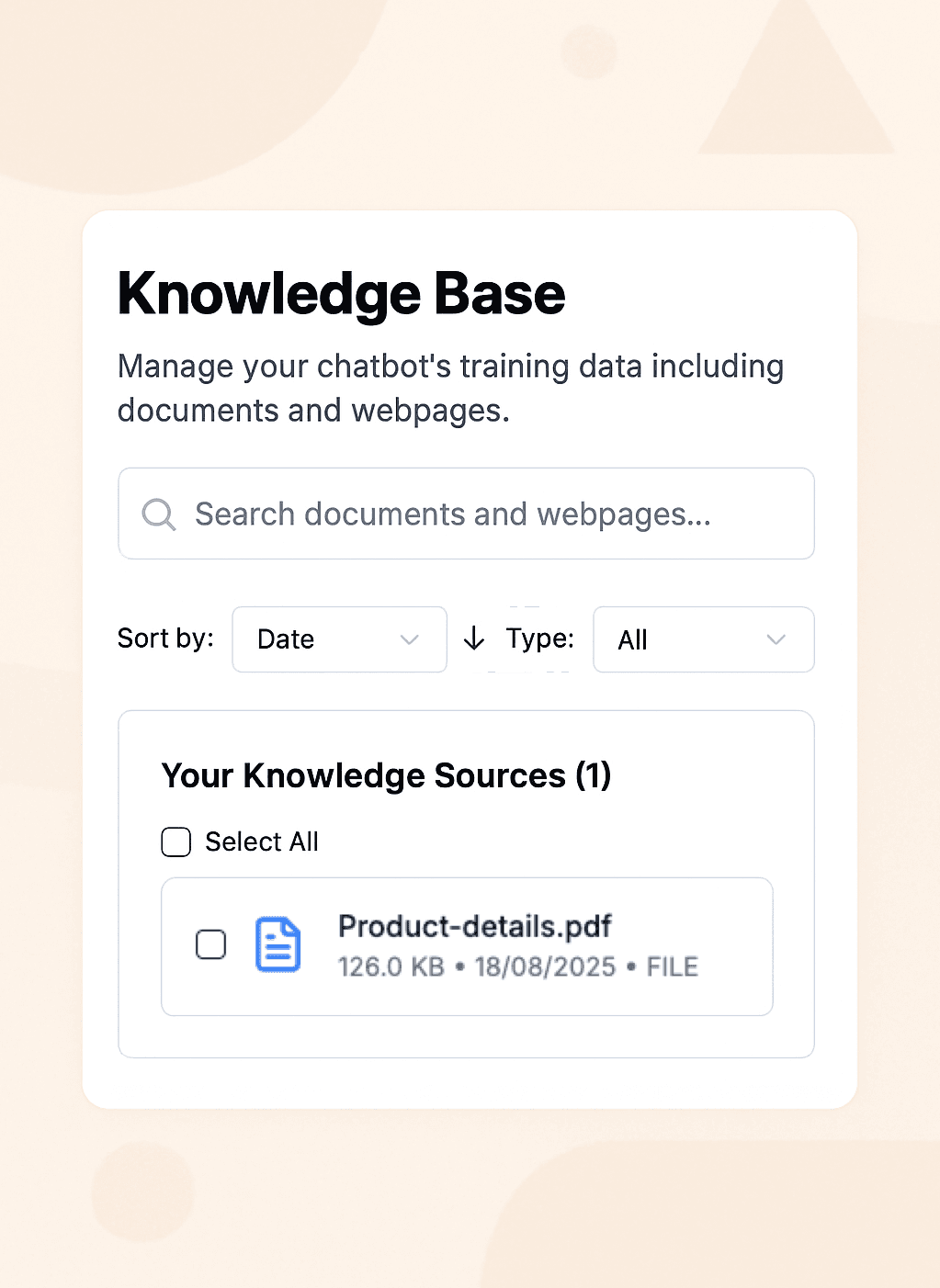
Task: Click the Select All label text
Action: click(x=262, y=842)
